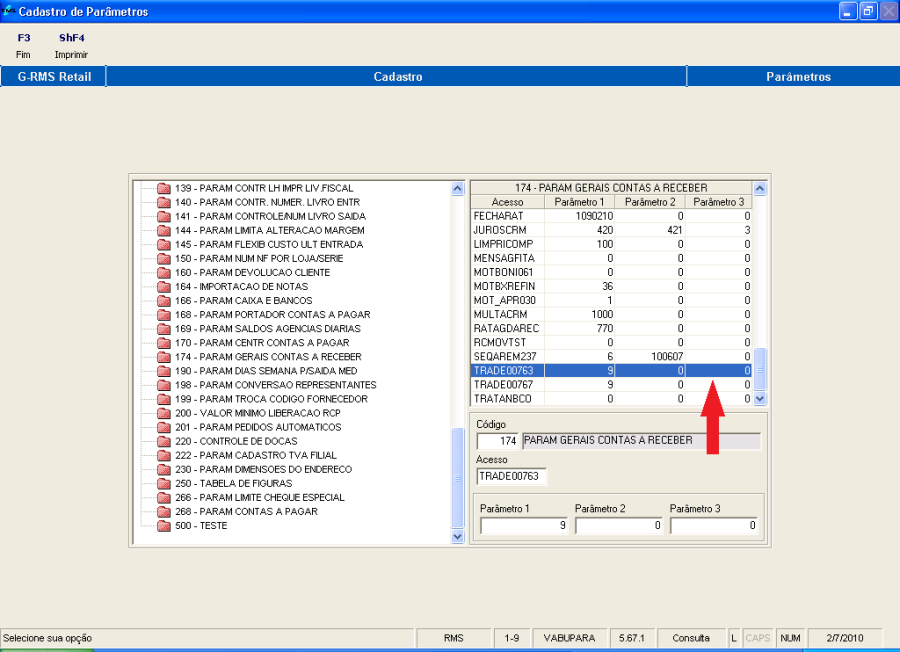Click the Cadastro header bar
Image resolution: width=900 pixels, height=652 pixels.
[x=397, y=76]
